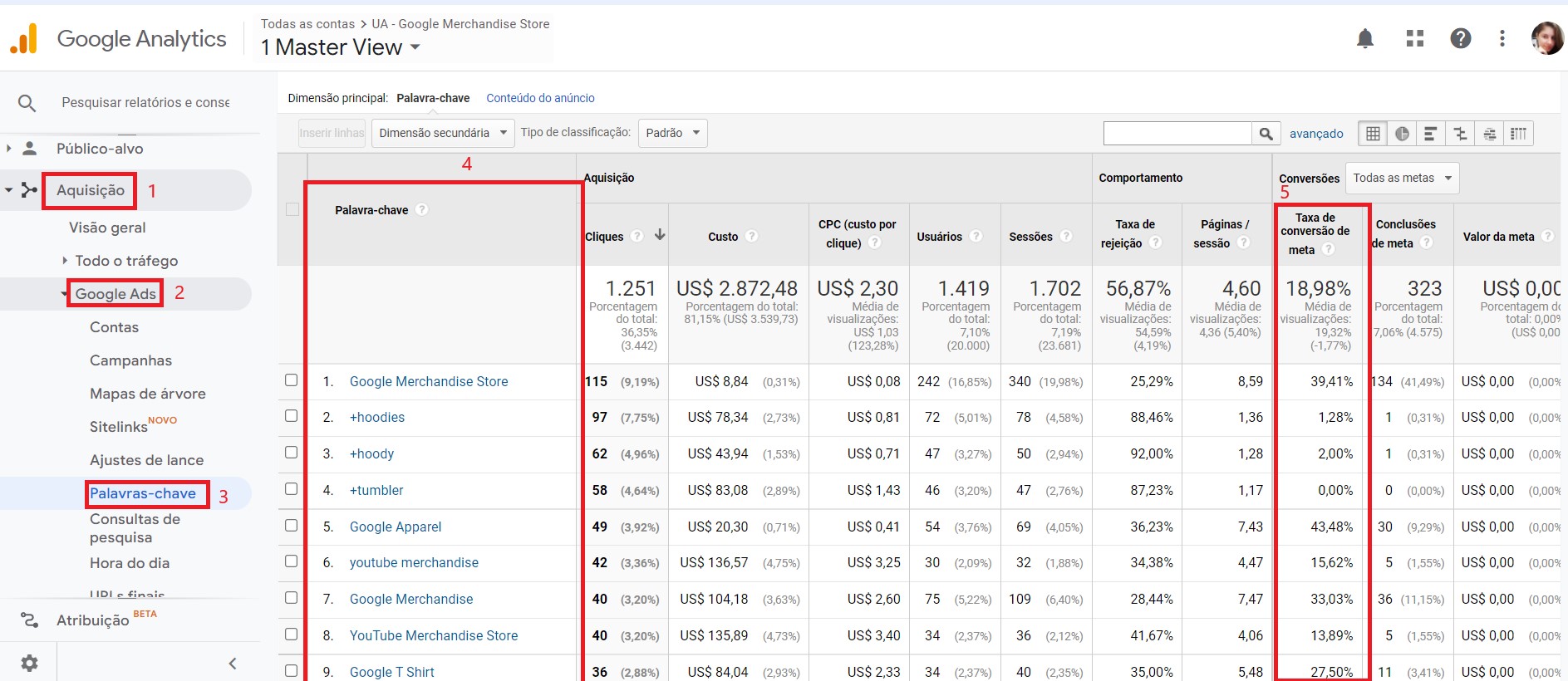Click the avançado filter link
Screen dimensions: 1568x681
coord(1316,134)
